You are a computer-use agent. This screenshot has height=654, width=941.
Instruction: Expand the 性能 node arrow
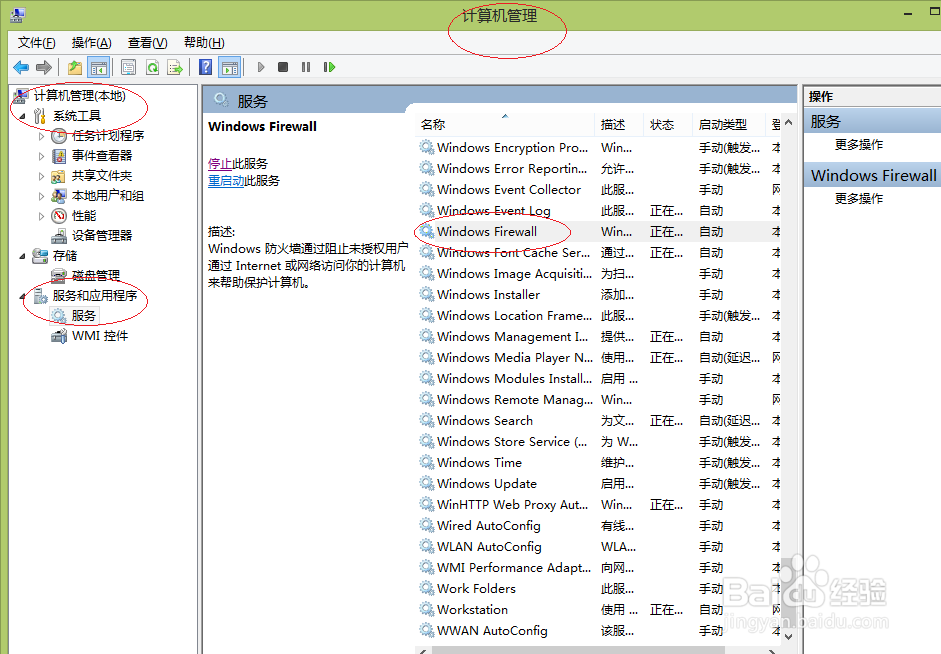click(x=41, y=216)
